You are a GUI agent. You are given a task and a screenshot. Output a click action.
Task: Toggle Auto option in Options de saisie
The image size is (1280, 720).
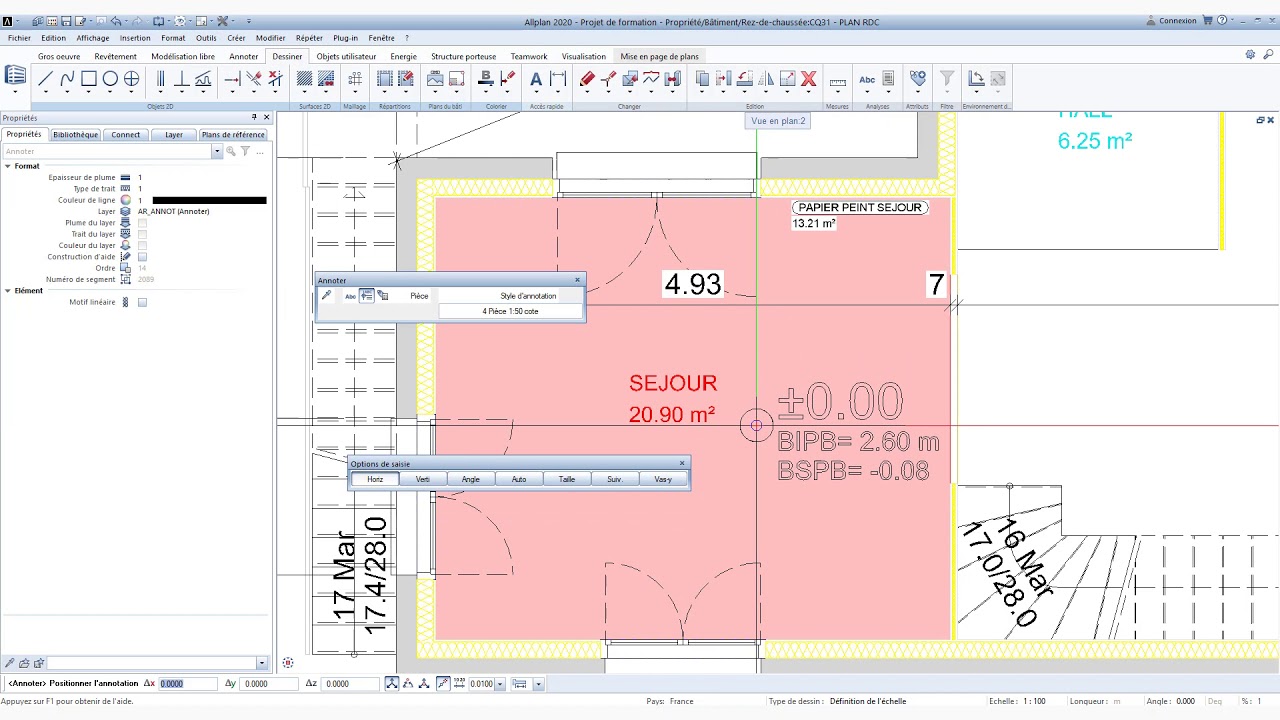click(x=519, y=479)
